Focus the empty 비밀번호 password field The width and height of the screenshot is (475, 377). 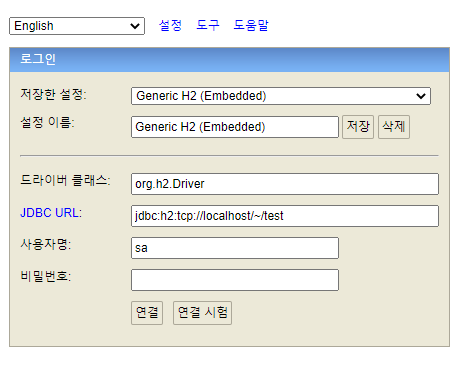click(235, 280)
